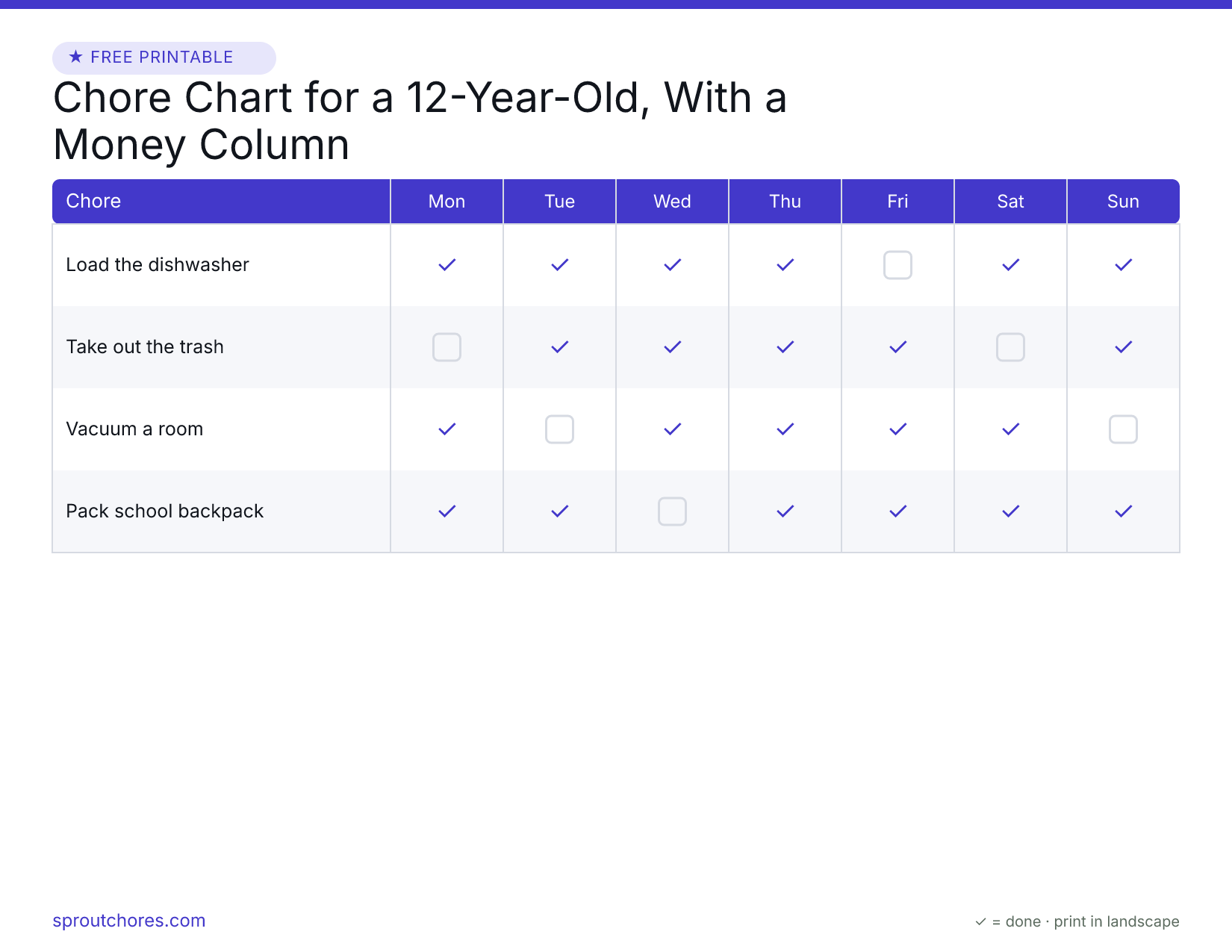
Task: Click the Vacuum a room label
Action: (x=134, y=429)
